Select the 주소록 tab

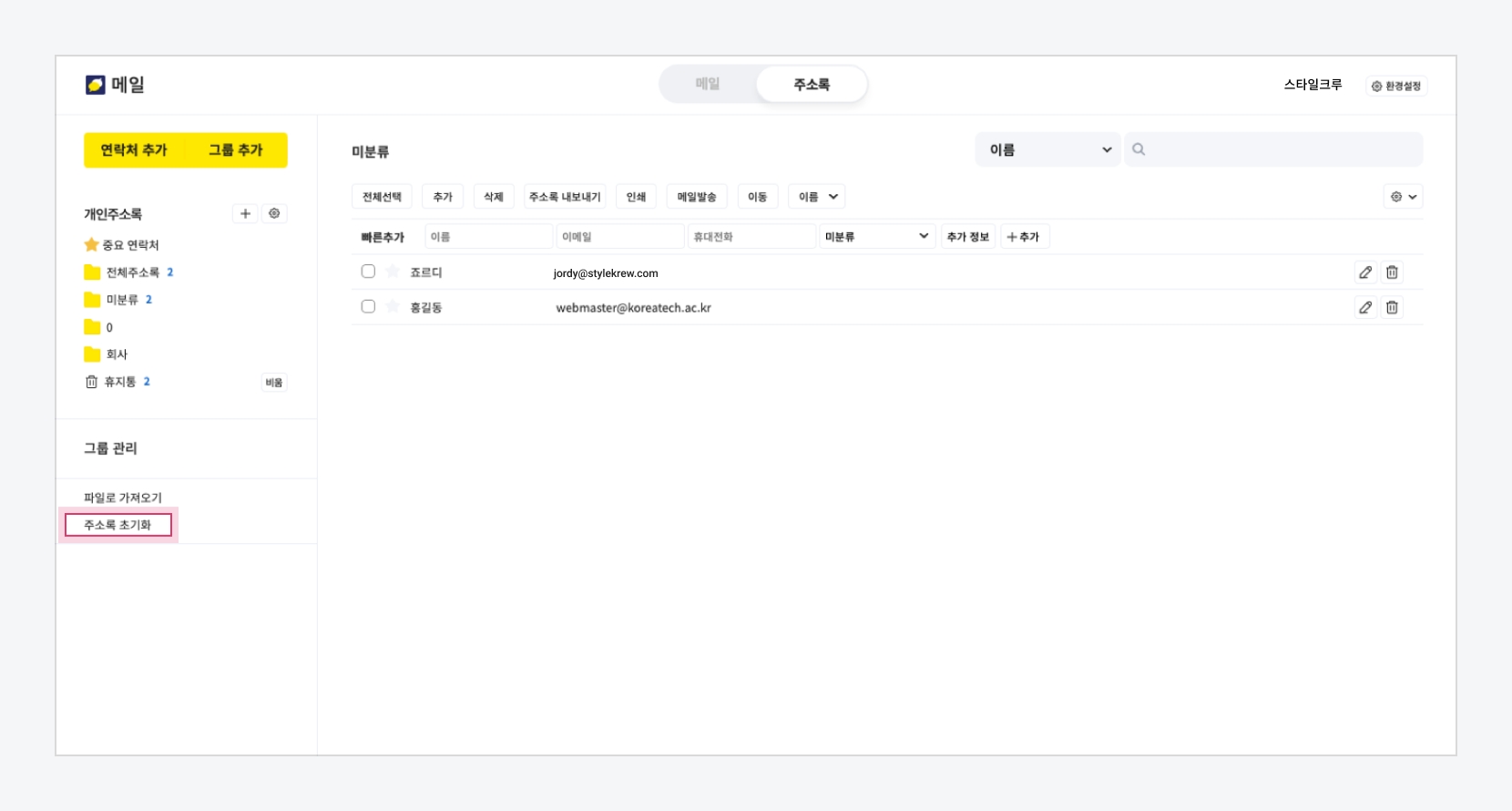811,84
